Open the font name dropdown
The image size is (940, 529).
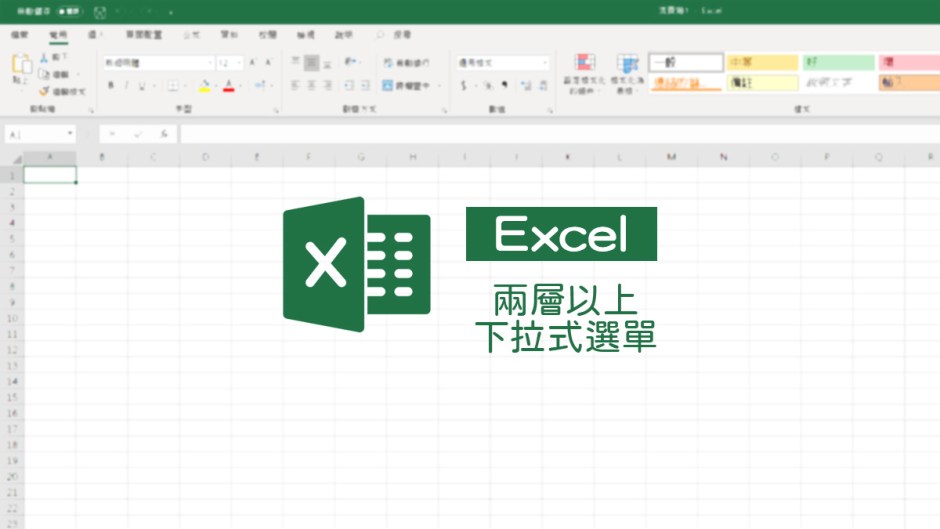[158, 62]
